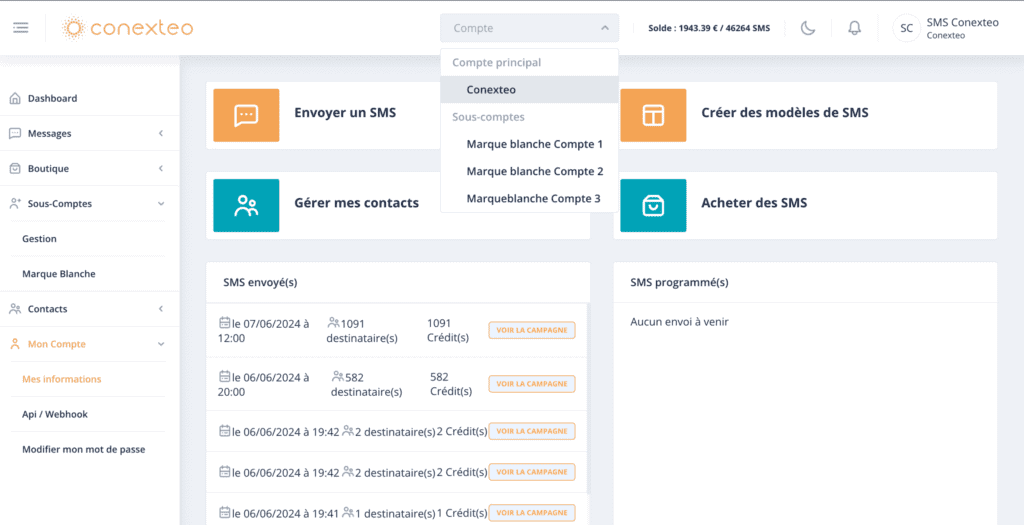The width and height of the screenshot is (1024, 525).
Task: Open Dashboard in sidebar
Action: [52, 99]
